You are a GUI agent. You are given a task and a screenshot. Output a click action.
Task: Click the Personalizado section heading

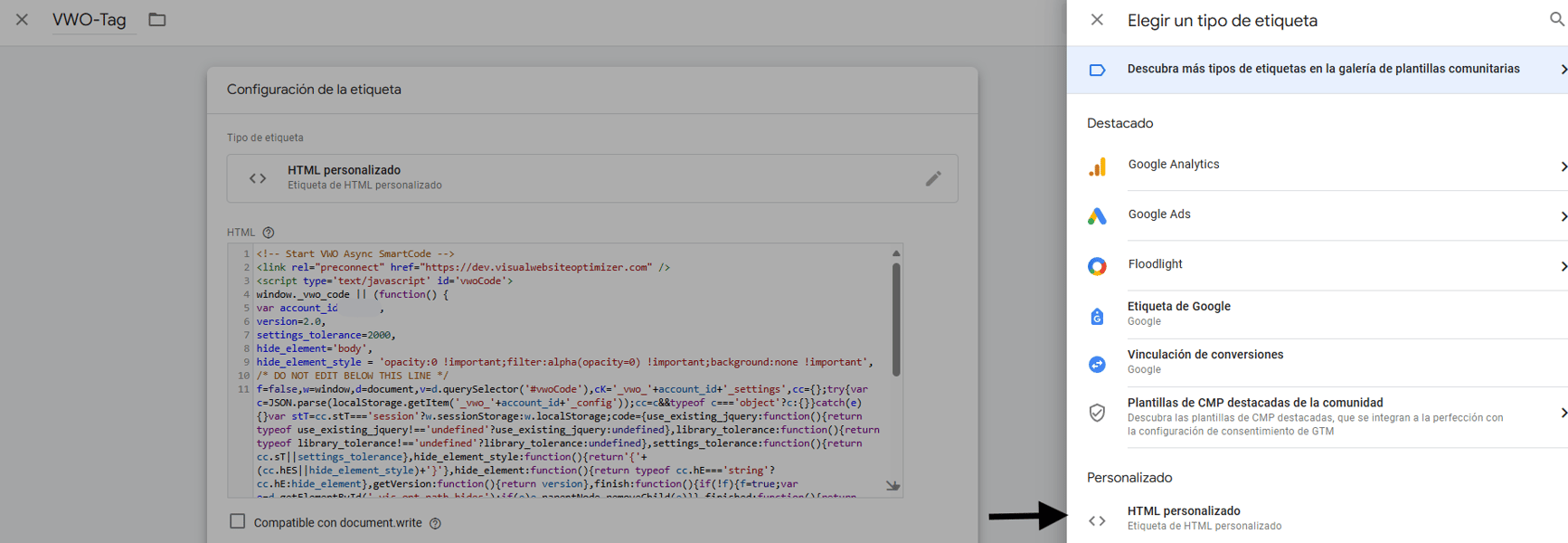point(1129,478)
